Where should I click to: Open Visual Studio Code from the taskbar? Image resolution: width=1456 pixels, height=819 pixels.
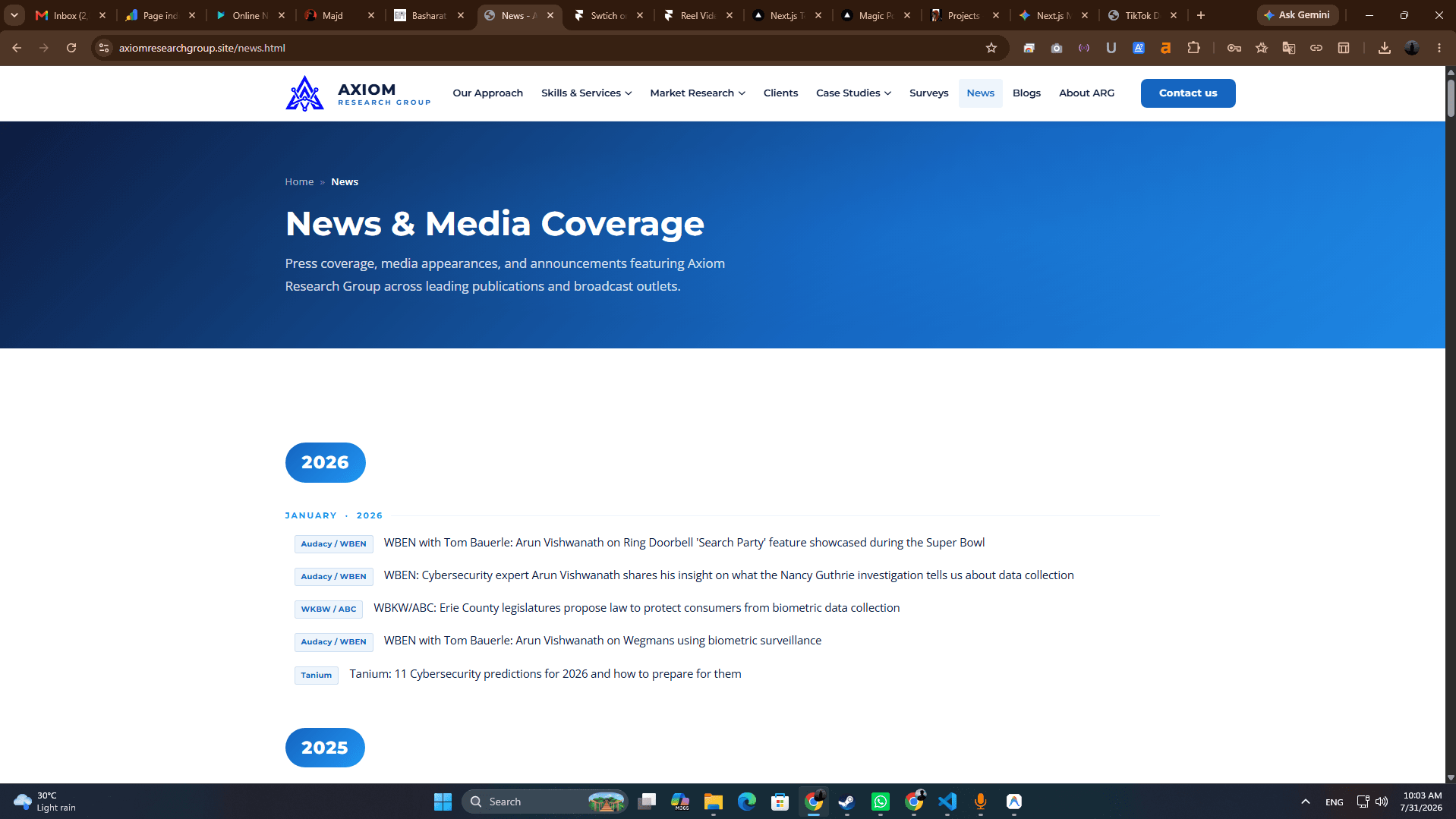[x=947, y=802]
